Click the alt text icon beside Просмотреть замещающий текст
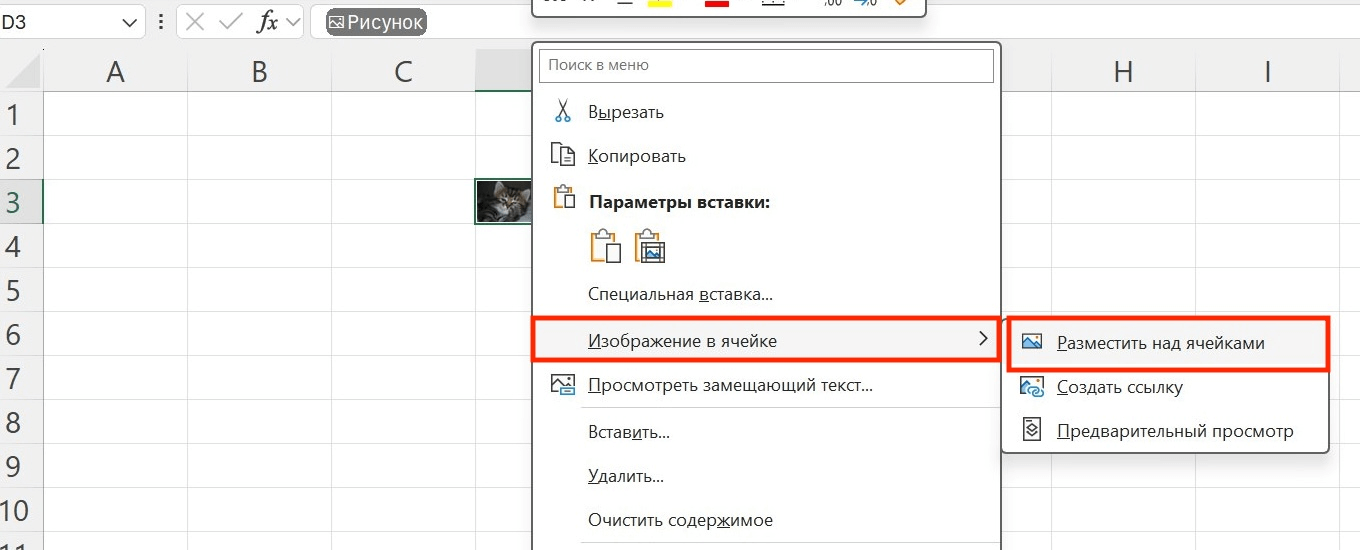 (x=563, y=384)
